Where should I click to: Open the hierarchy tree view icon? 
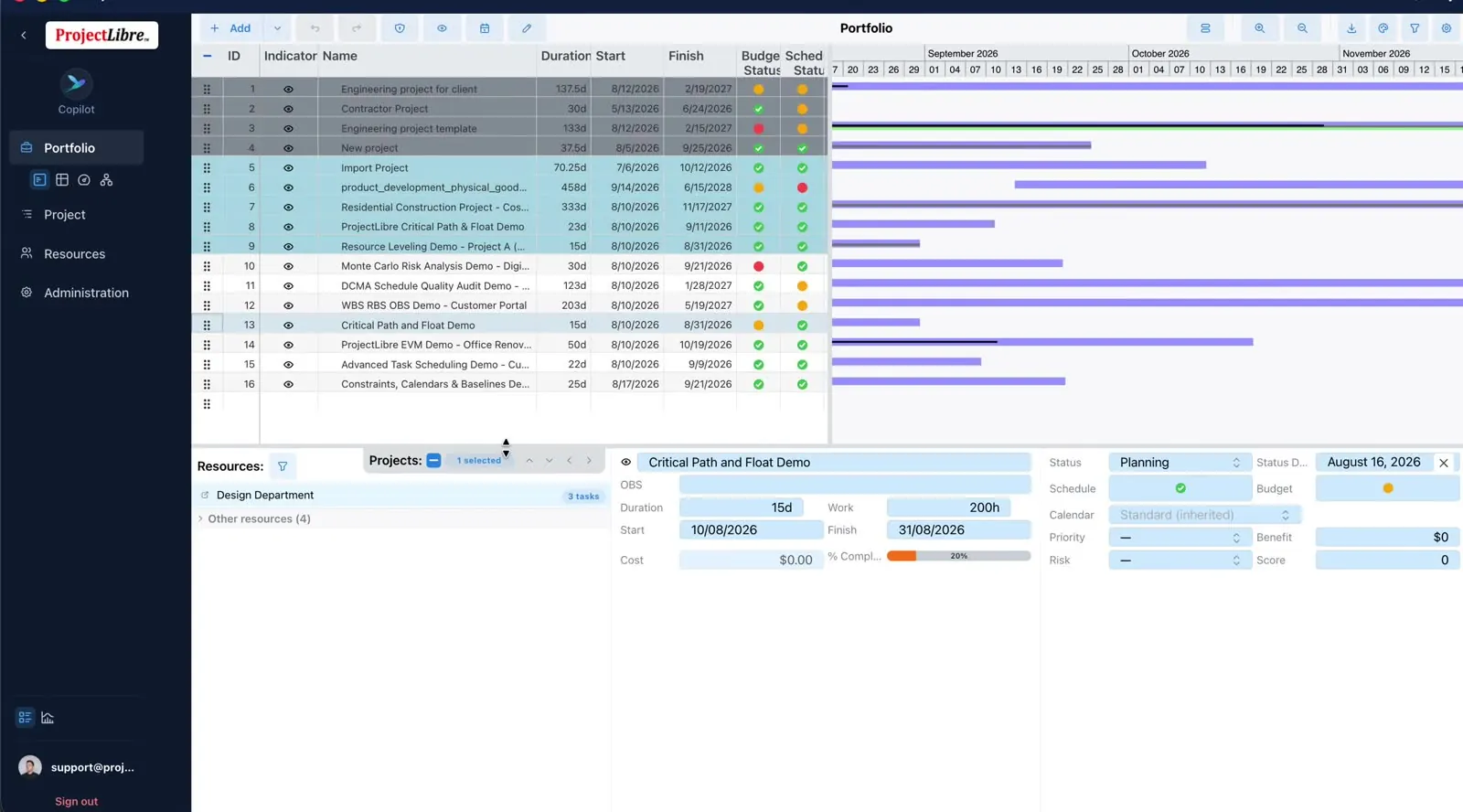click(x=106, y=180)
